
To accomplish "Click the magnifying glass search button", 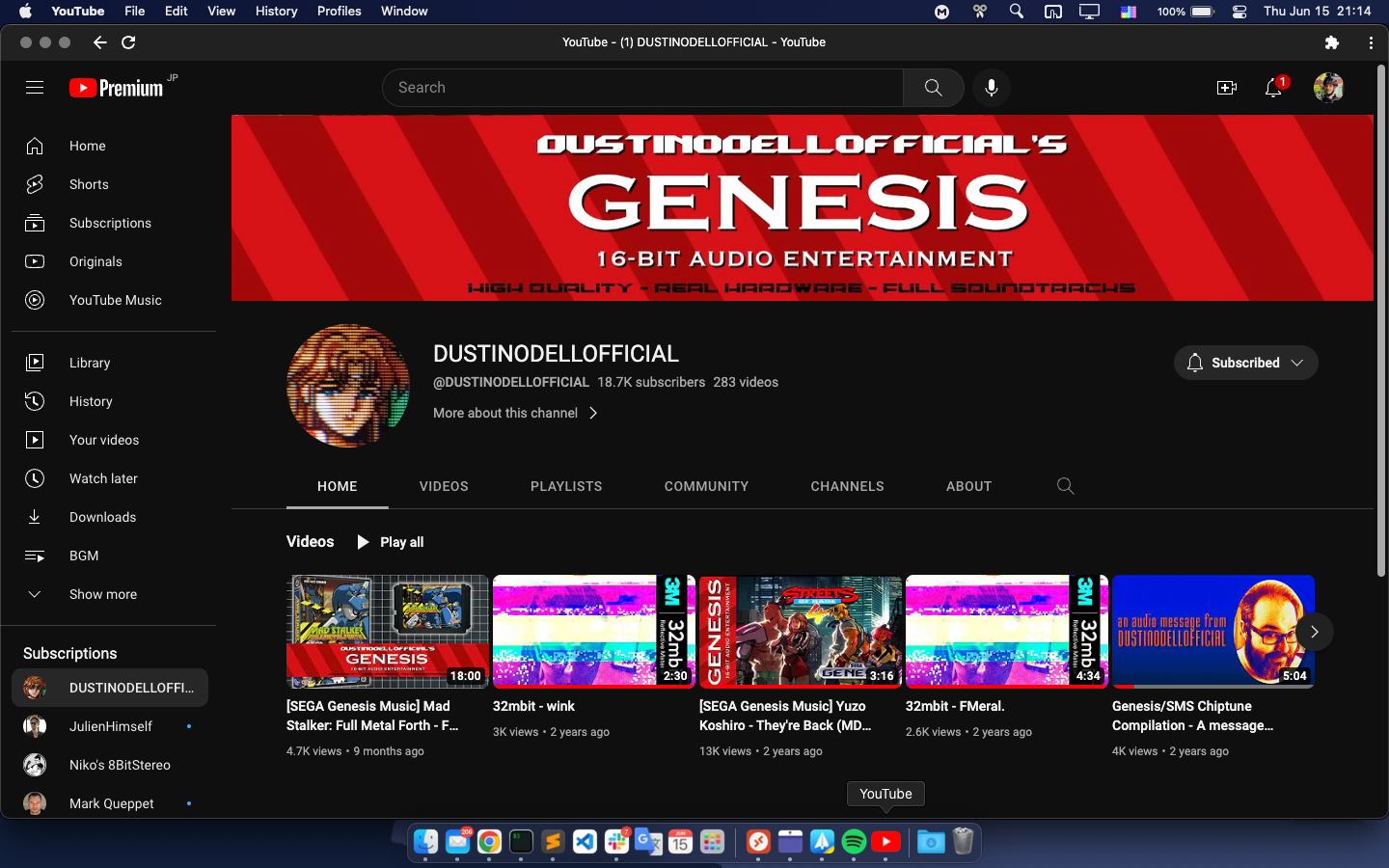I will pos(933,88).
